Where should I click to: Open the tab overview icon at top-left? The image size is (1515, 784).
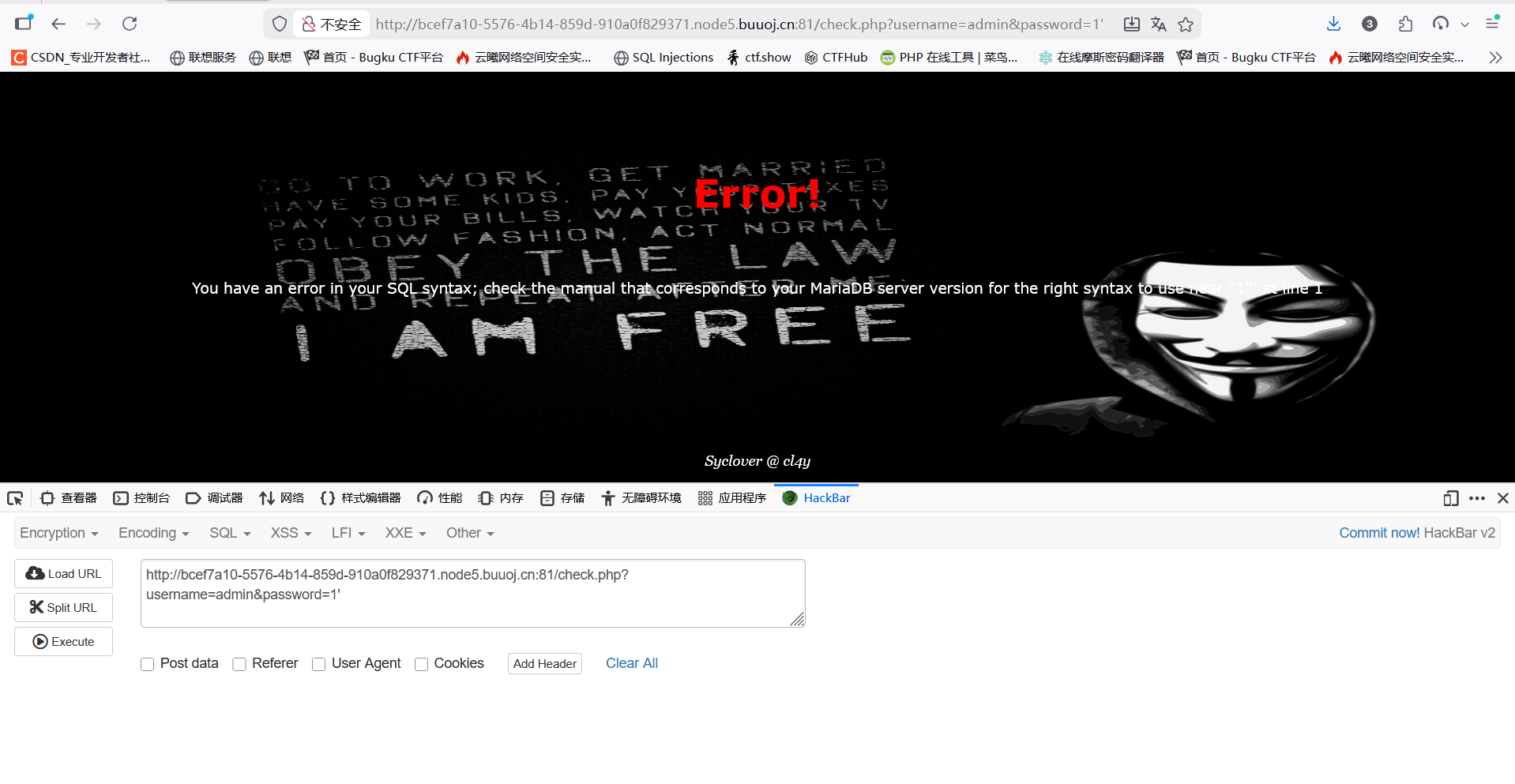(24, 22)
